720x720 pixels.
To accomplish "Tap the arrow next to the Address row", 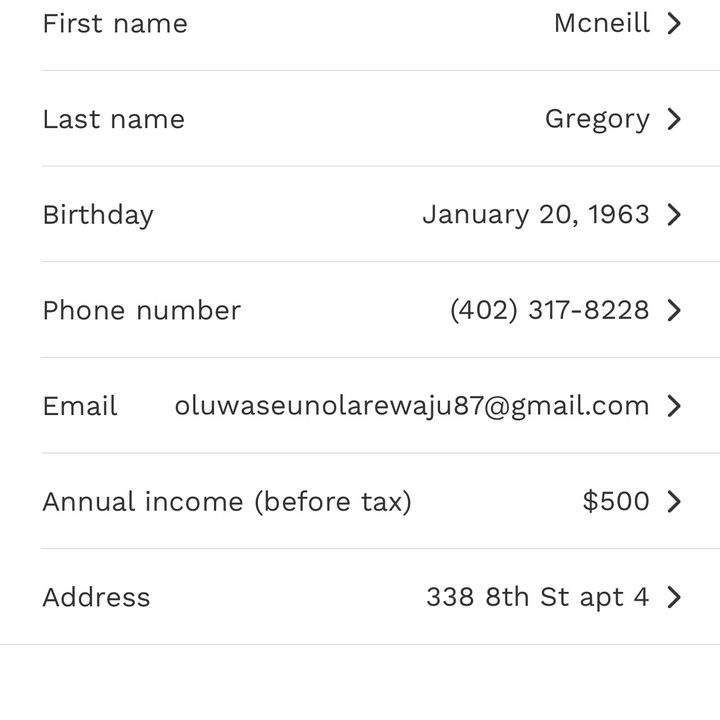I will pyautogui.click(x=674, y=597).
